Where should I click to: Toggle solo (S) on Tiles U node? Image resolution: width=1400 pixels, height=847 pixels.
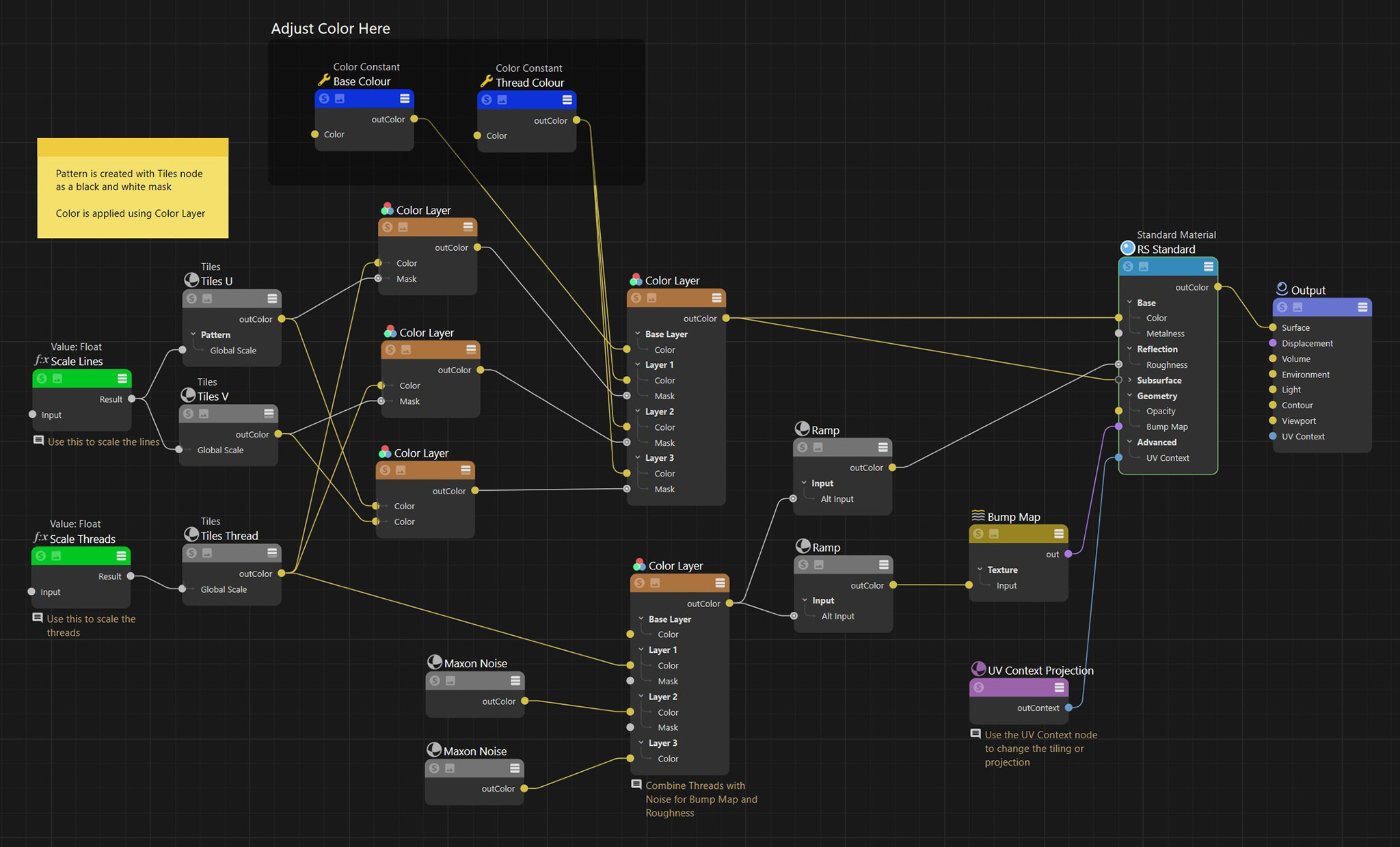pos(192,299)
